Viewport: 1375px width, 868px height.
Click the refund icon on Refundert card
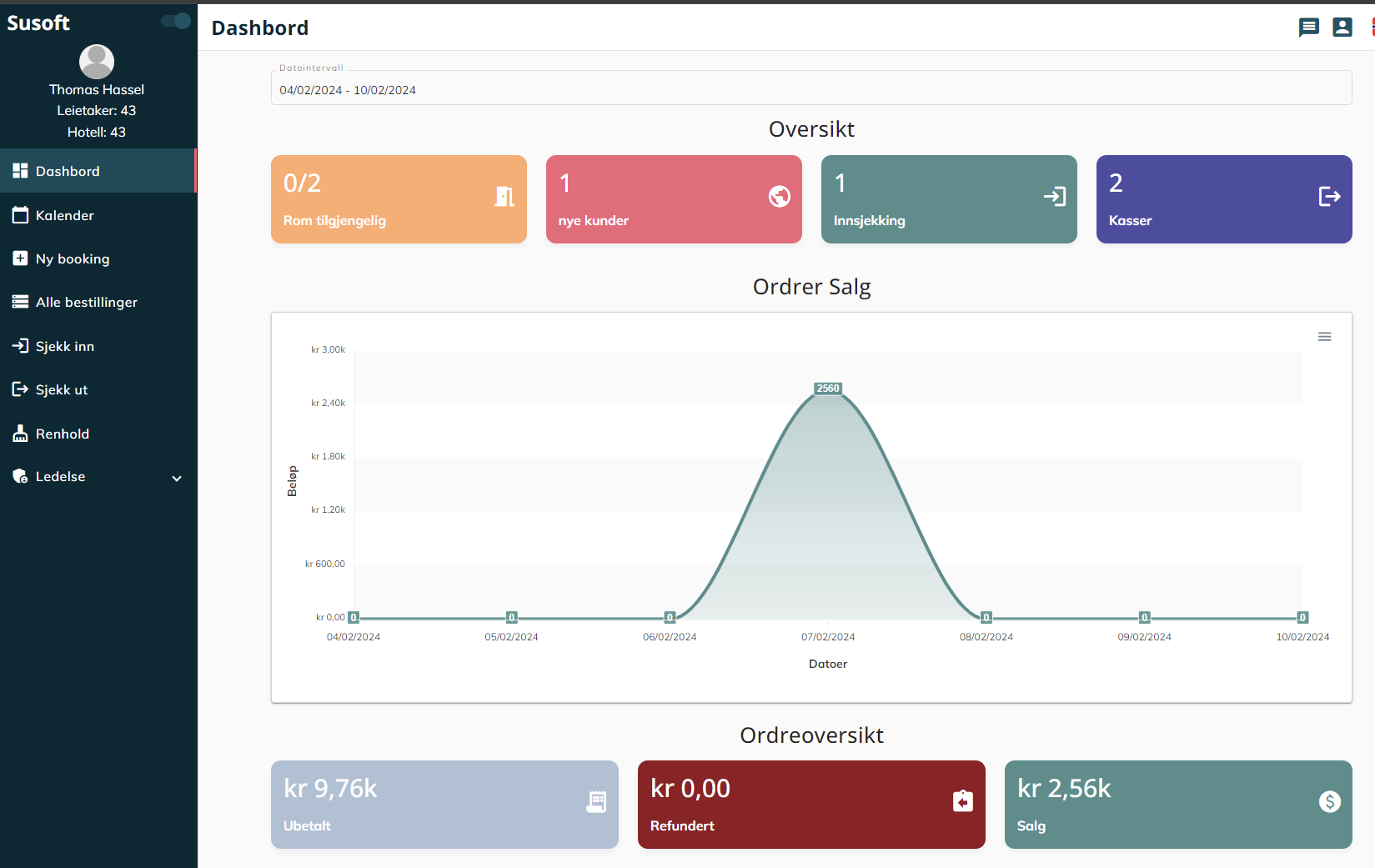[962, 802]
